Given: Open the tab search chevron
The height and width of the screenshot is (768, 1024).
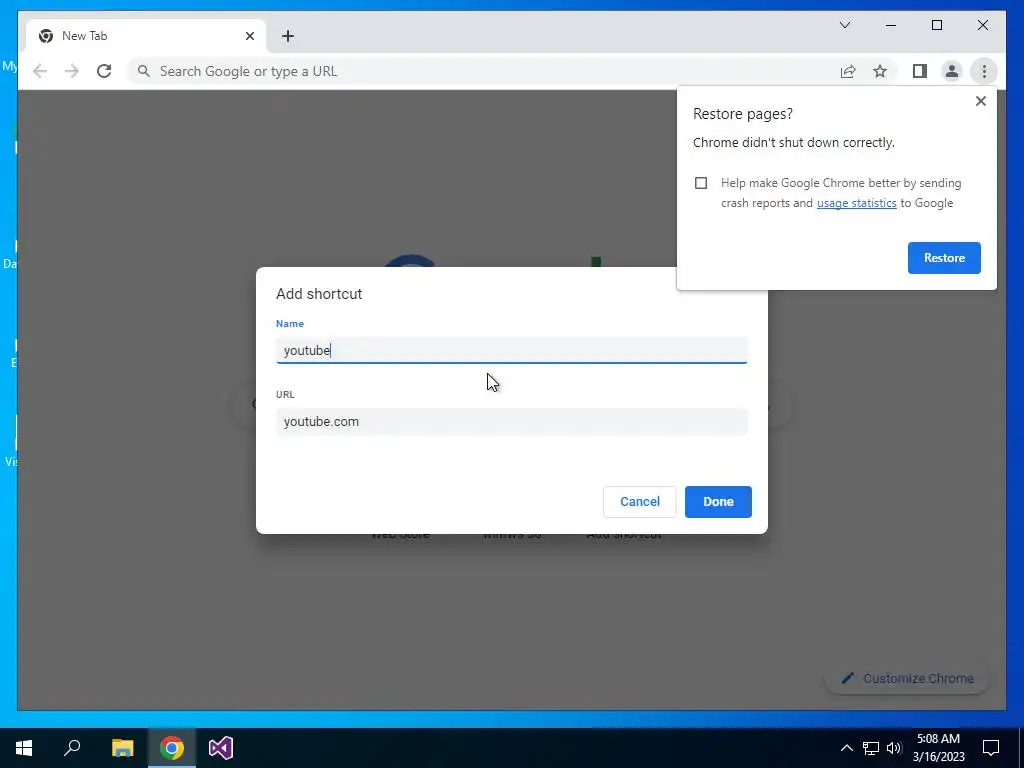Looking at the screenshot, I should [x=844, y=25].
